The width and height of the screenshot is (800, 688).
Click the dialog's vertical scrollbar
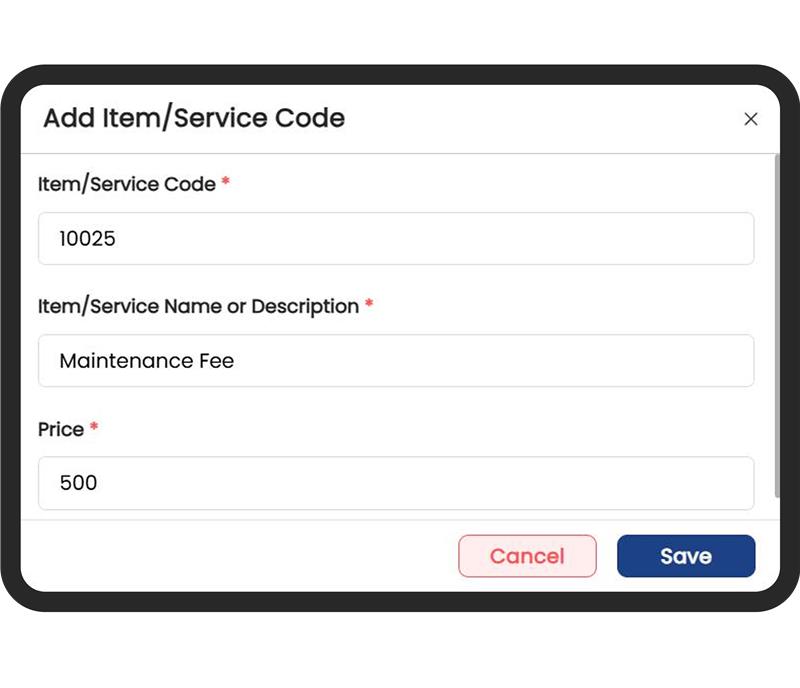[x=777, y=330]
